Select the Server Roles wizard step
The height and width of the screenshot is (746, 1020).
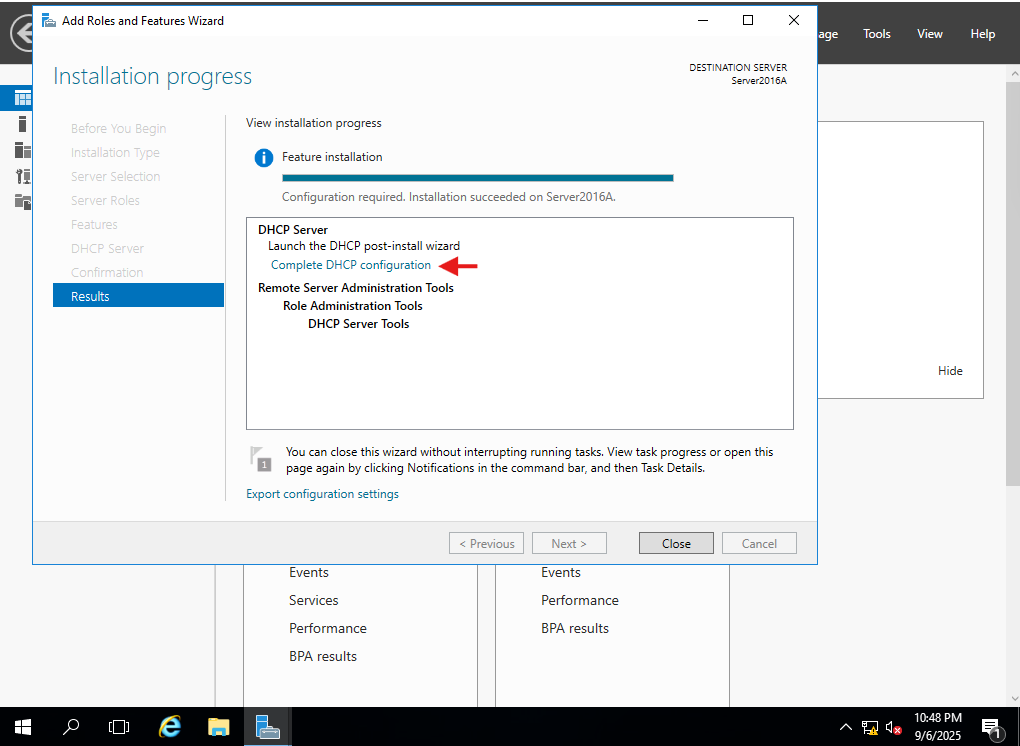click(x=105, y=200)
